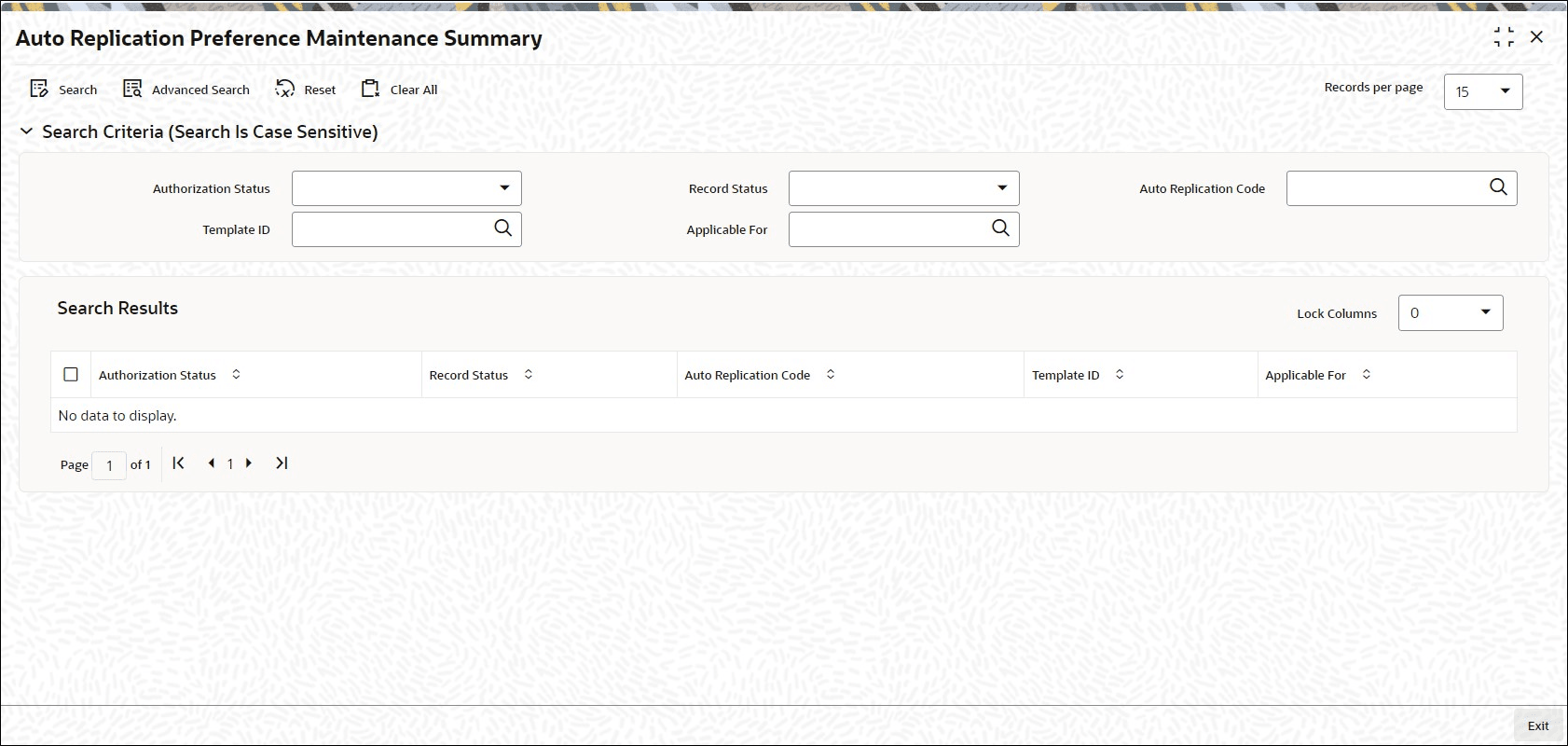This screenshot has width=1568, height=746.
Task: Open the Applicable For lookup search icon
Action: (x=1000, y=228)
